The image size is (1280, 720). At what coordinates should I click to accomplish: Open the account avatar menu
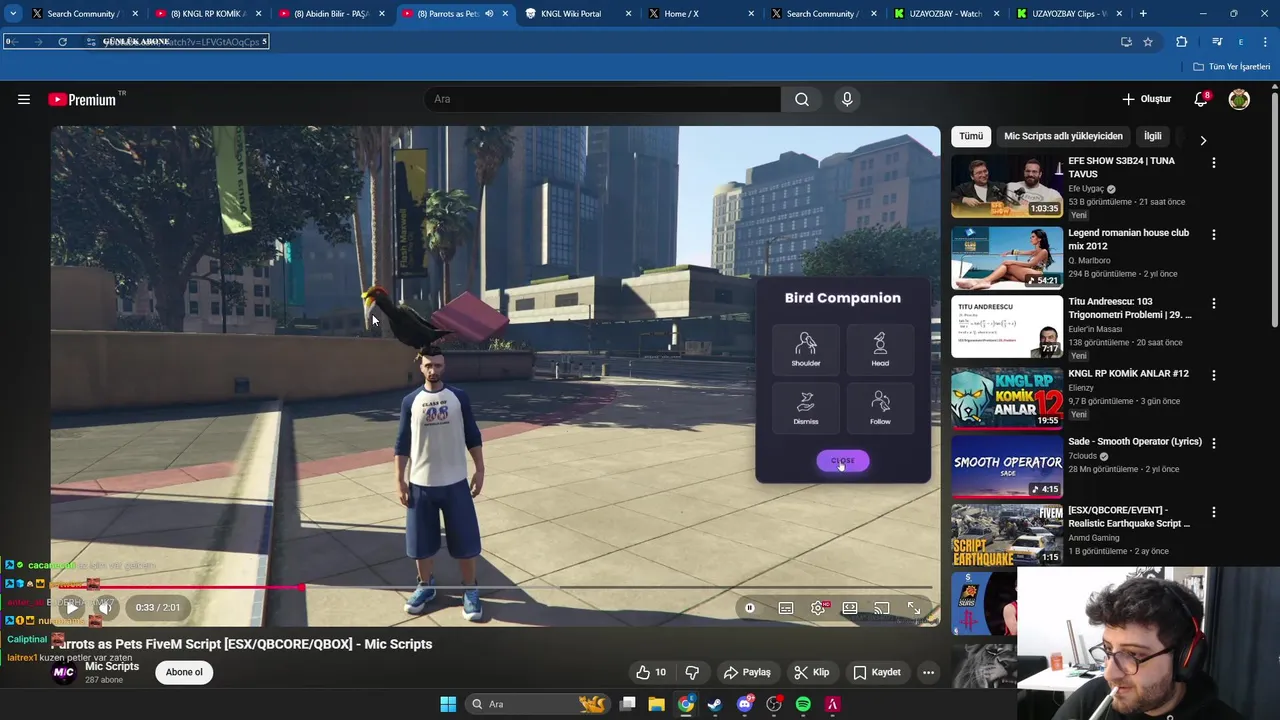pyautogui.click(x=1239, y=99)
